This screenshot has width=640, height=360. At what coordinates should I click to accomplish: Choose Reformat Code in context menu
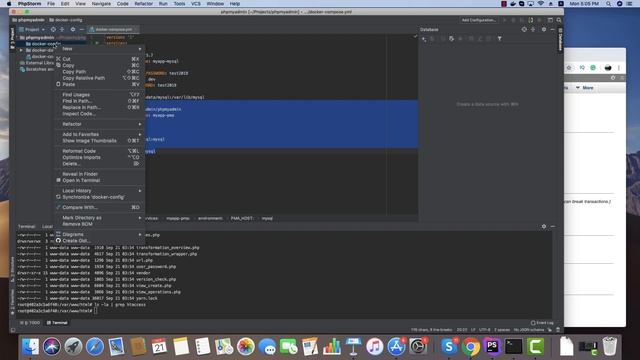coord(99,151)
